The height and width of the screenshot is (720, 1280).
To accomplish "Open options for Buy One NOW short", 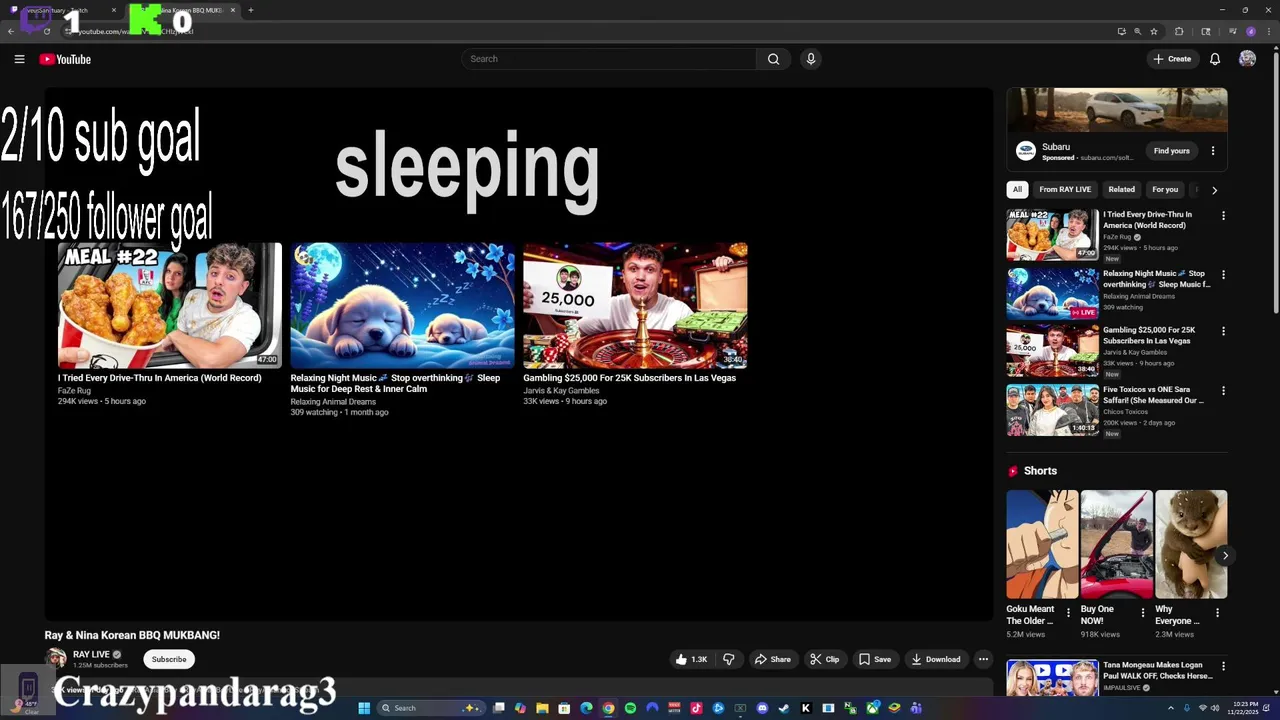I will click(x=1143, y=612).
